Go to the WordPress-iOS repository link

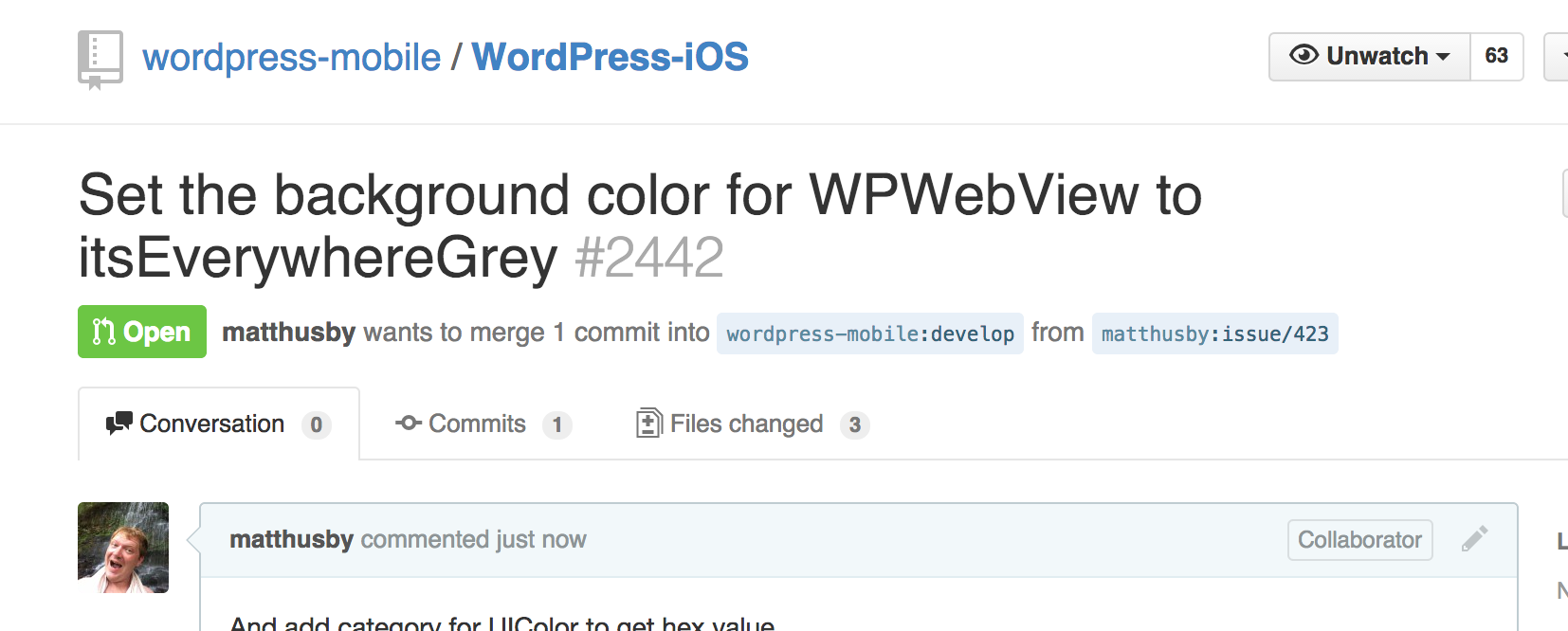(610, 58)
